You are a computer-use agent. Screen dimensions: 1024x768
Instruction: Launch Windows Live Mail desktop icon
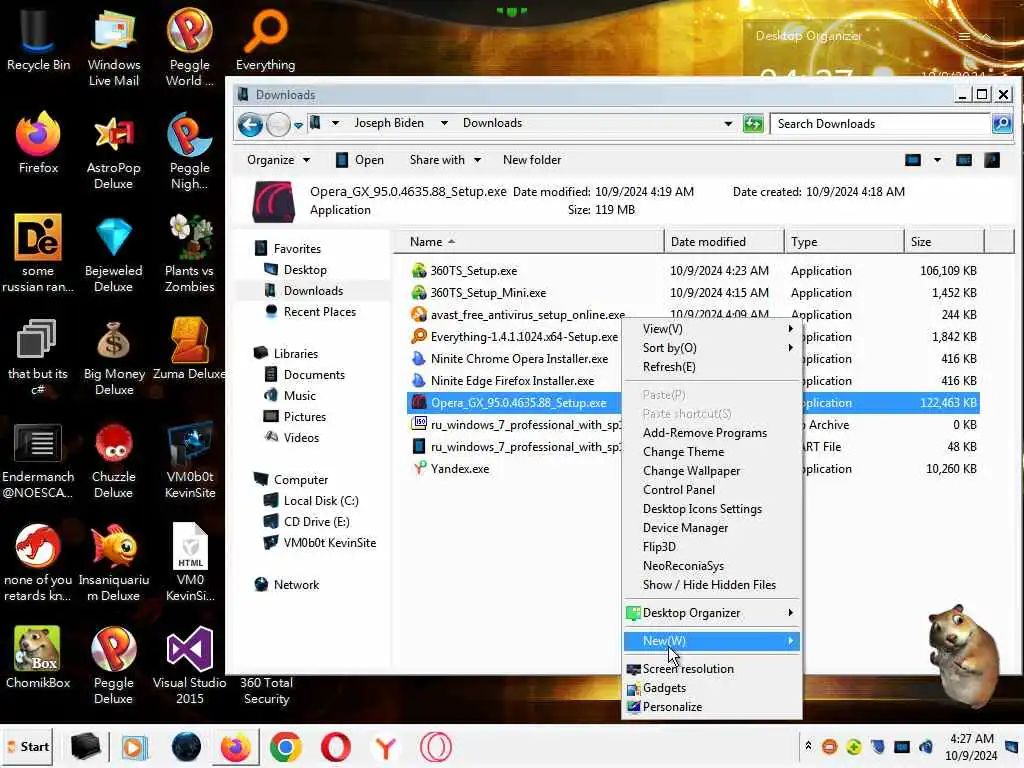[x=114, y=49]
